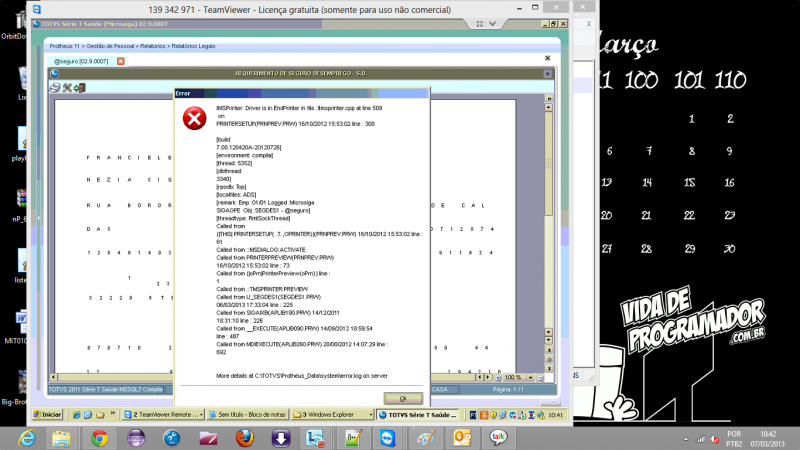The height and width of the screenshot is (450, 800).
Task: Click the exit door icon in toolbar
Action: tap(79, 88)
